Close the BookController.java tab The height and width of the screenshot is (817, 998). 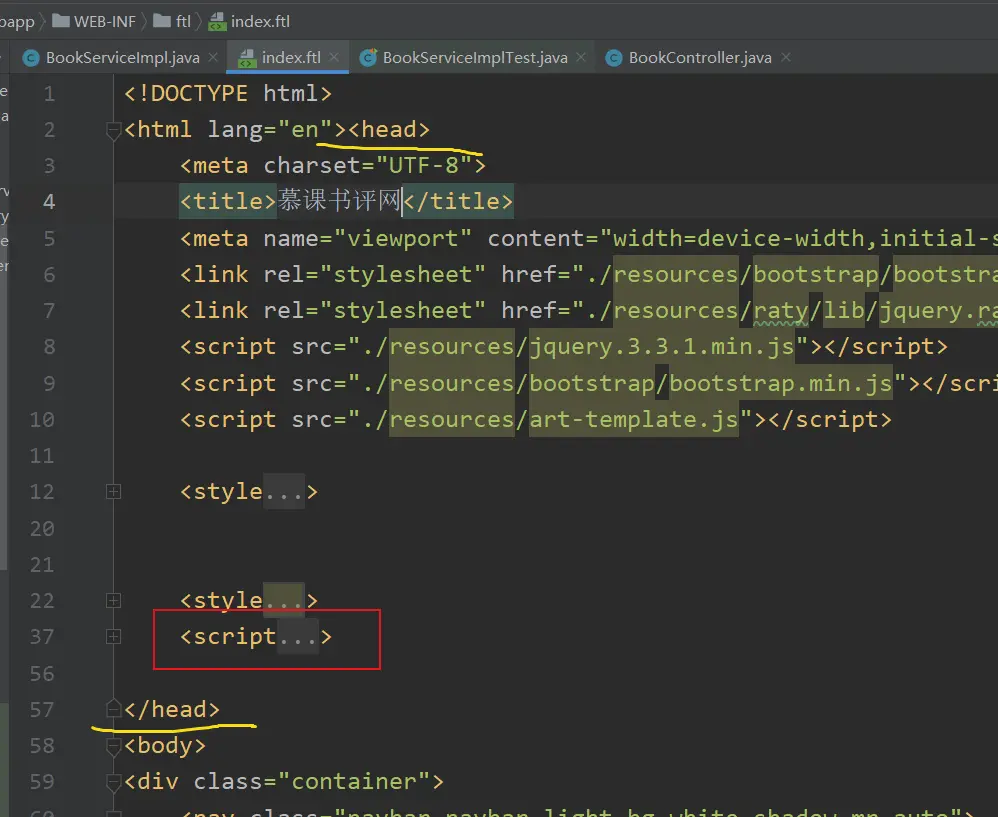tap(785, 58)
